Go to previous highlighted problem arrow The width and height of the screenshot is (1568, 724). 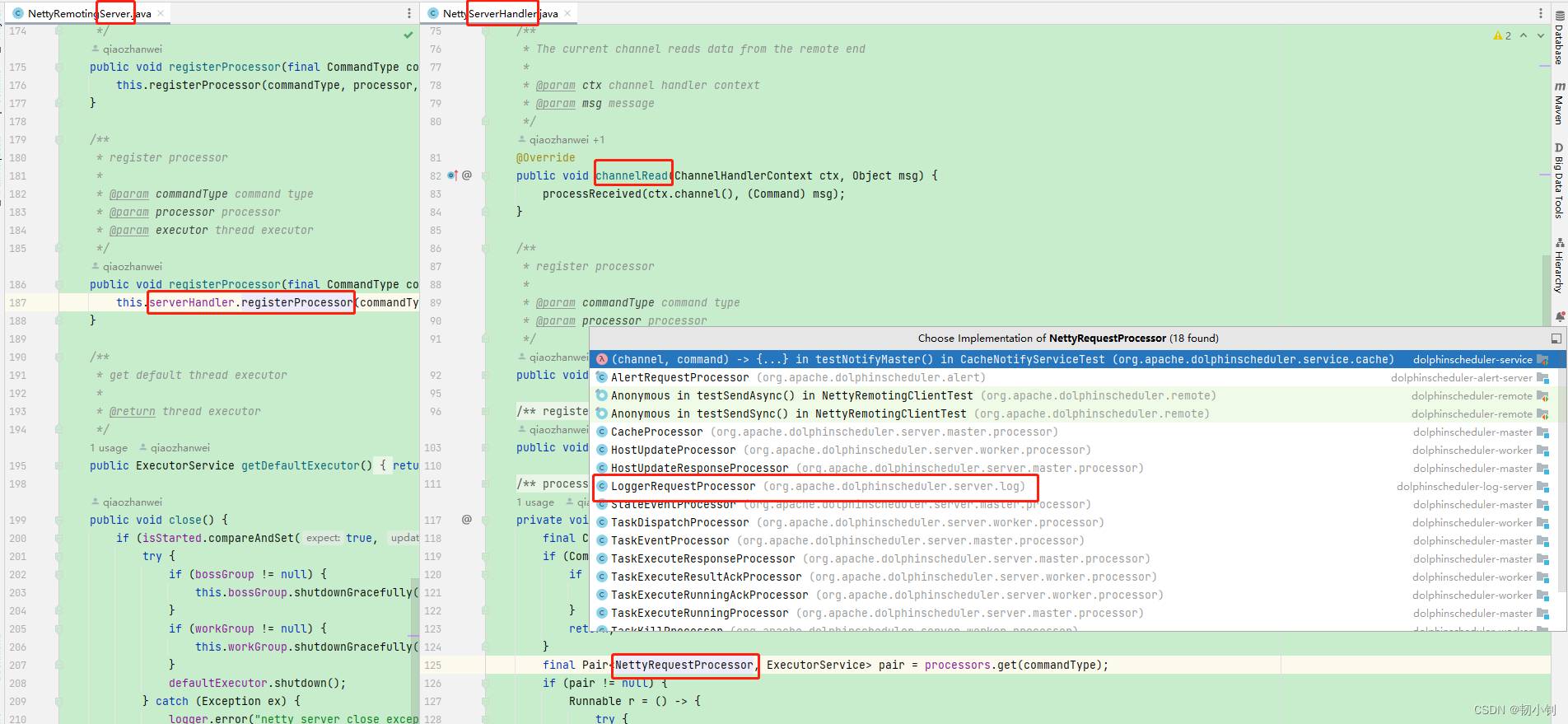point(1524,35)
